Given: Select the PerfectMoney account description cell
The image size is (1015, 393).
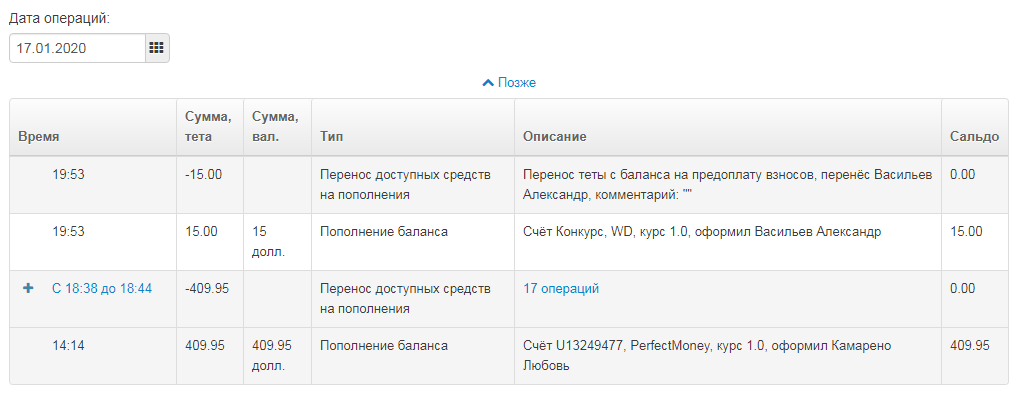Looking at the screenshot, I should click(728, 356).
